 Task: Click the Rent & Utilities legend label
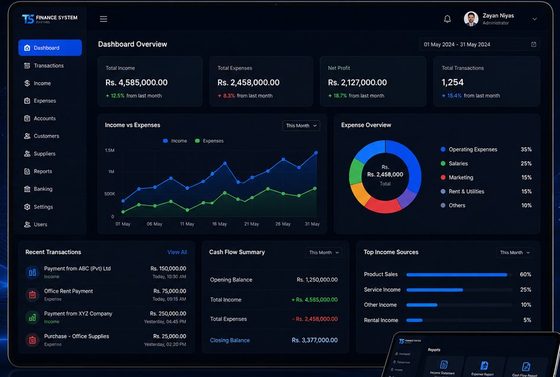click(x=466, y=191)
